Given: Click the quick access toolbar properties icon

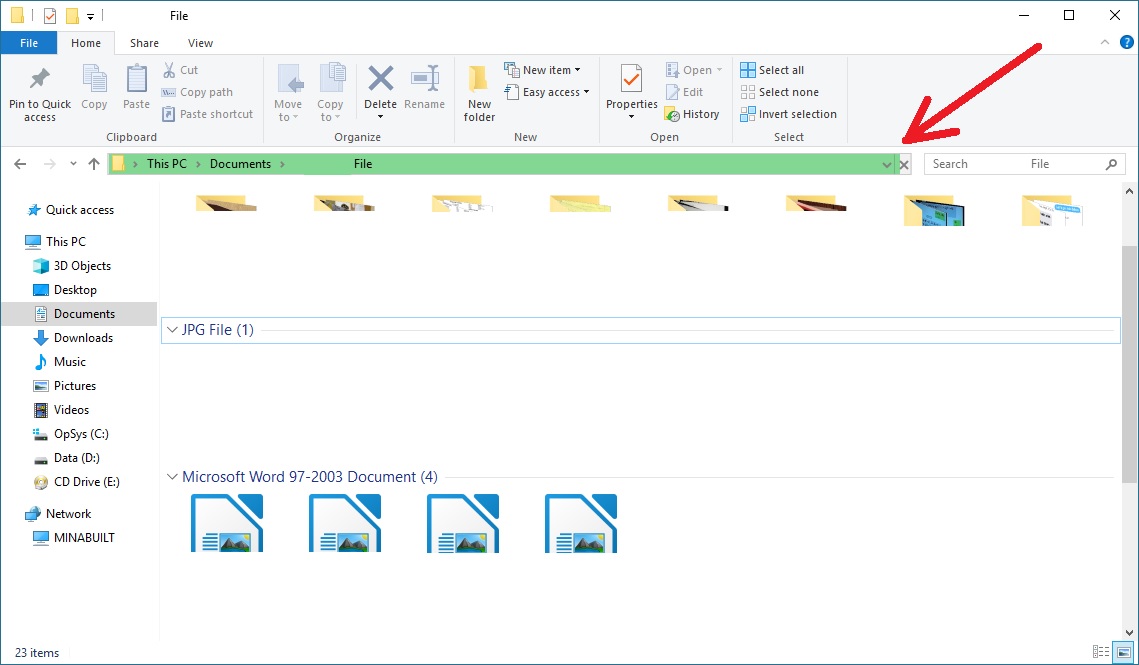Looking at the screenshot, I should coord(49,15).
